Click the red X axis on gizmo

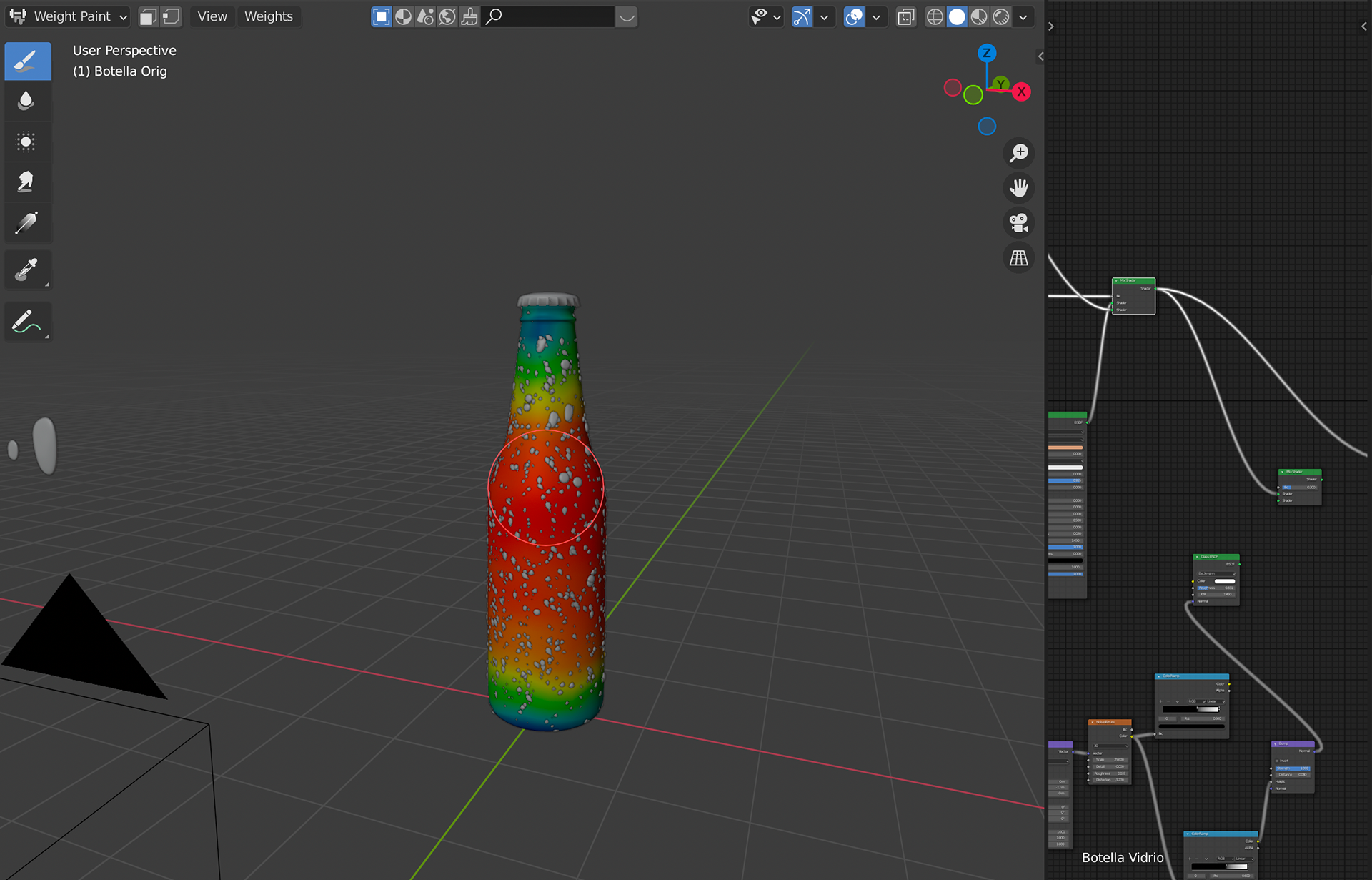click(1022, 92)
